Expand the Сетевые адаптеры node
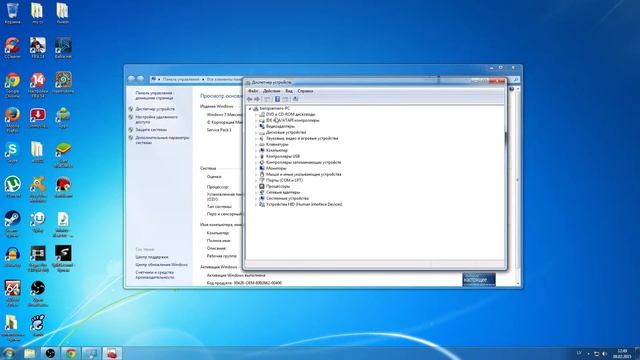640x360 pixels. (x=256, y=192)
